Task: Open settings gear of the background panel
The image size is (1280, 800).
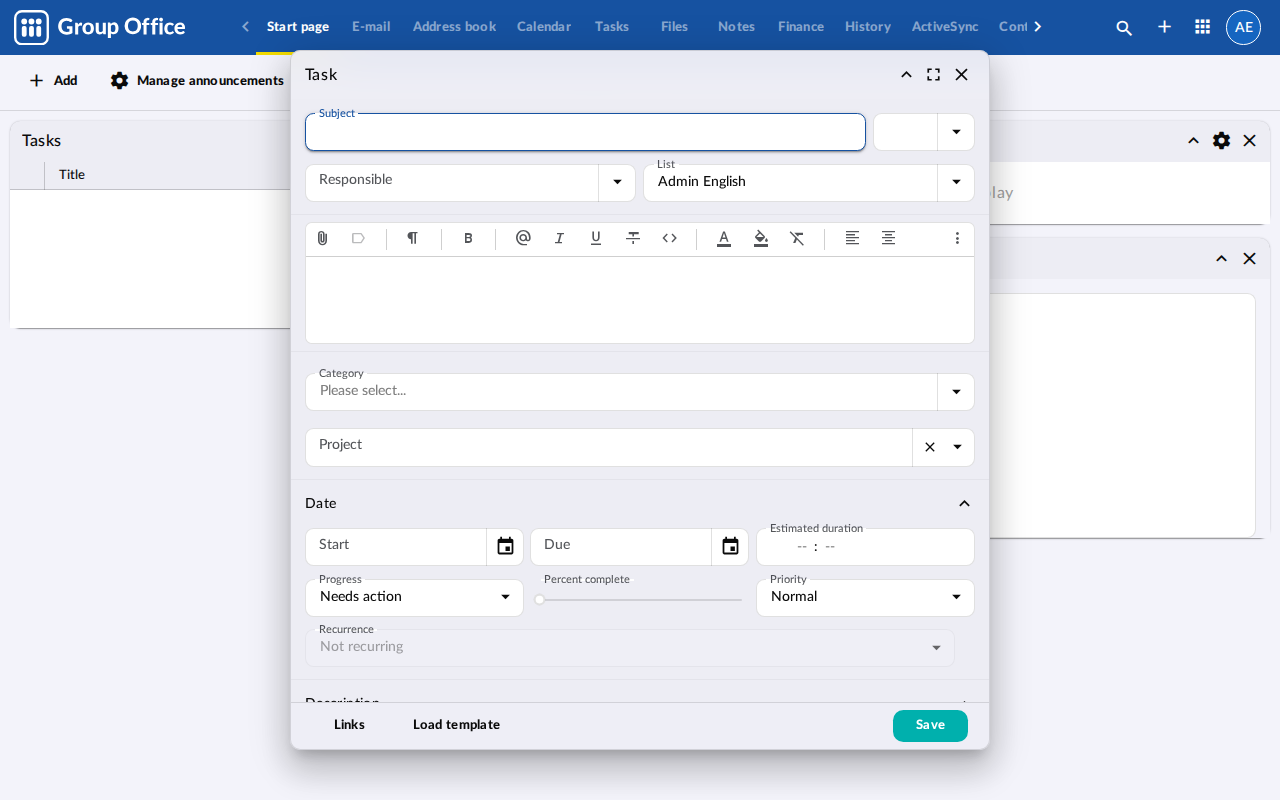Action: [x=1221, y=141]
